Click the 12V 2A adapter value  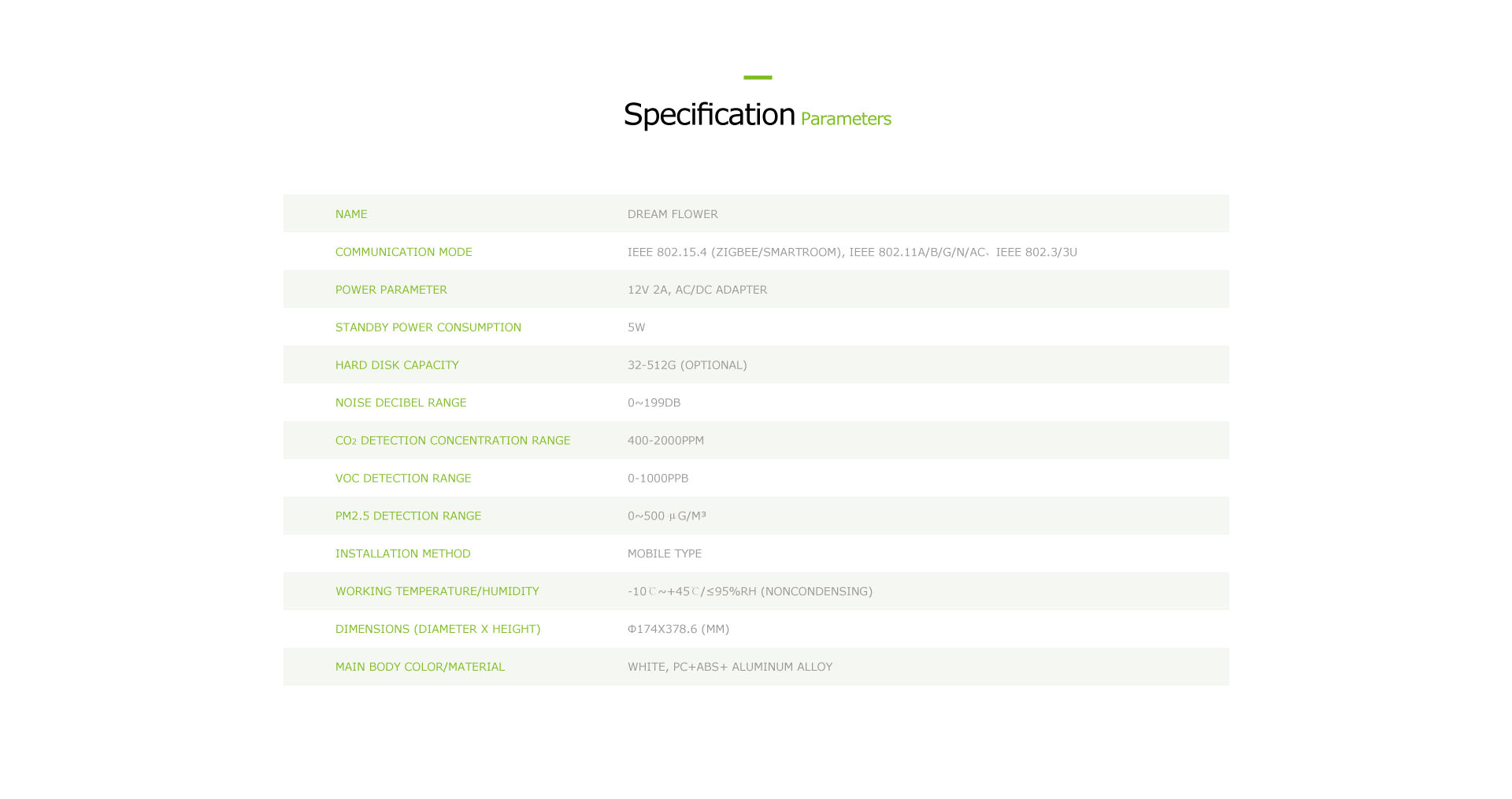pyautogui.click(x=697, y=290)
